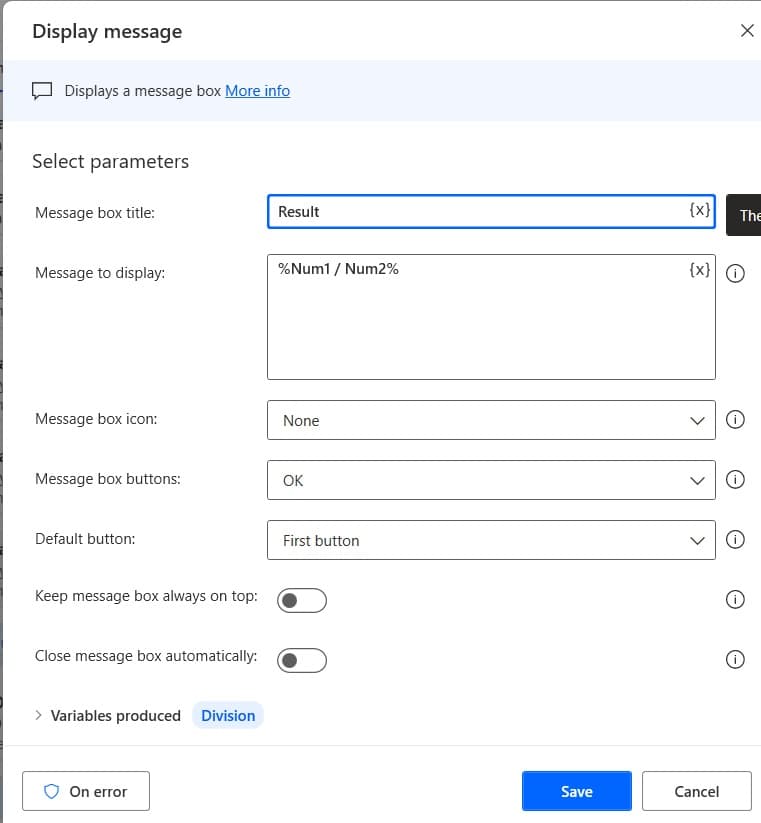Insert variable in Message to display field
This screenshot has width=761, height=823.
click(x=700, y=270)
